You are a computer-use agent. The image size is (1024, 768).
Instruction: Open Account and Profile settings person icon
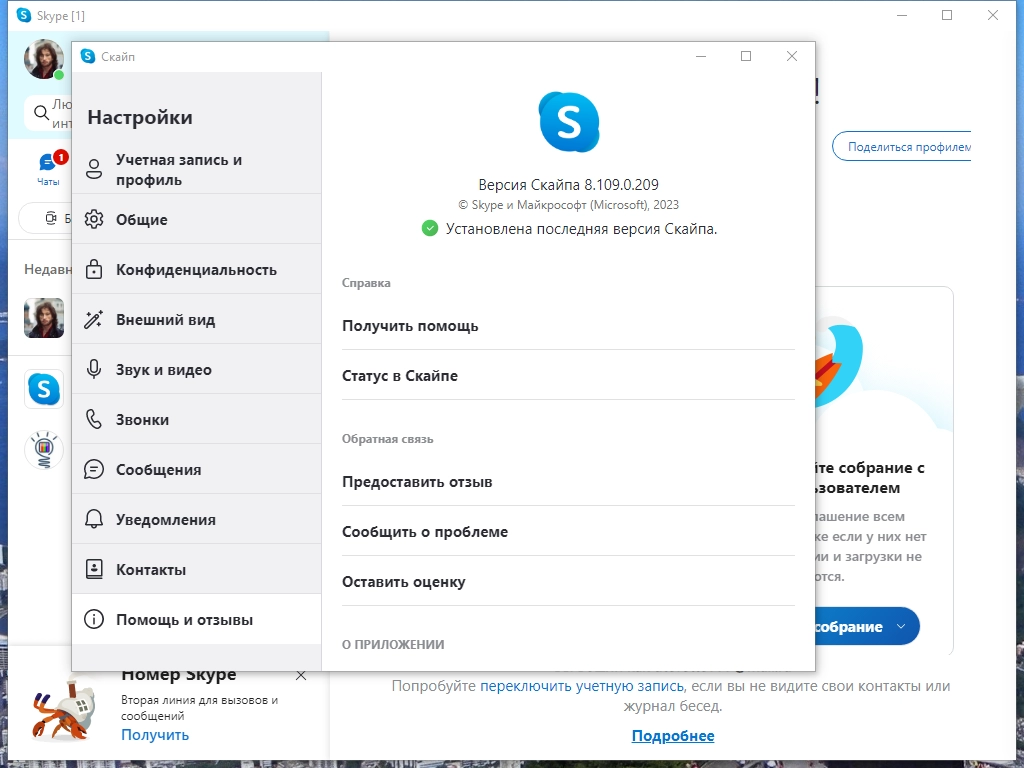point(94,169)
